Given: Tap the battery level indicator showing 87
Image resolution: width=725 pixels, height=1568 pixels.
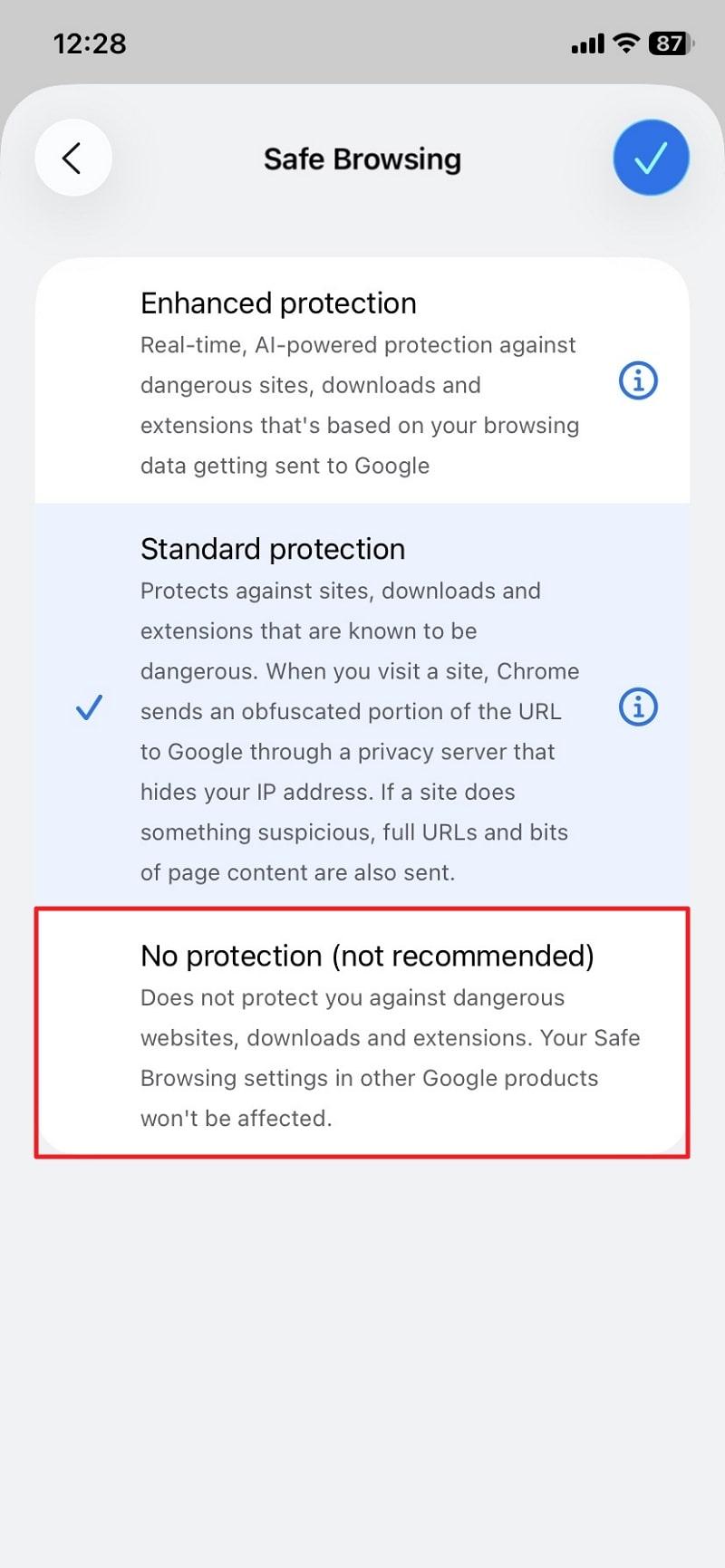Looking at the screenshot, I should (668, 43).
